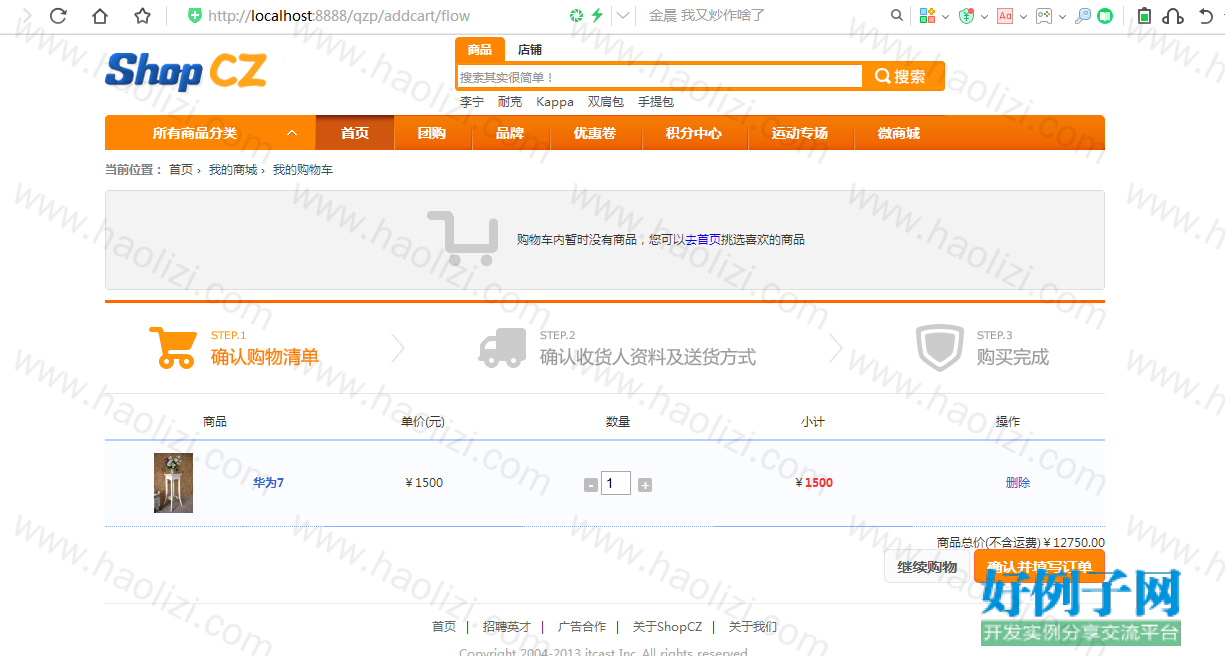Click the green reading mode book icon
The height and width of the screenshot is (656, 1225).
tap(1105, 15)
